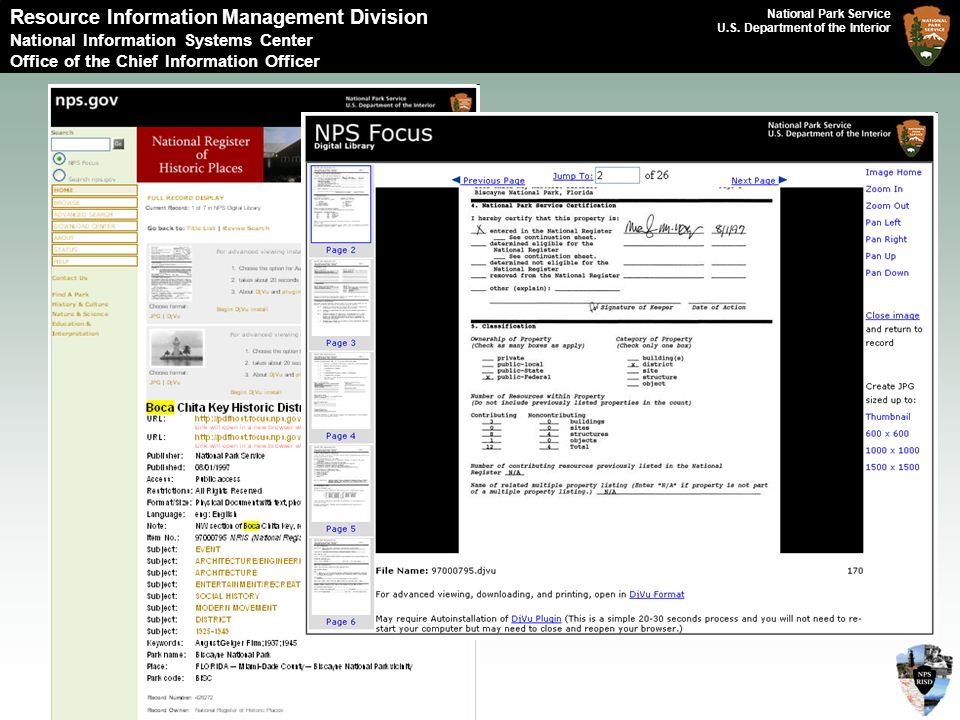960x720 pixels.
Task: Click the Boca Chita Key Historic District title
Action: click(223, 408)
